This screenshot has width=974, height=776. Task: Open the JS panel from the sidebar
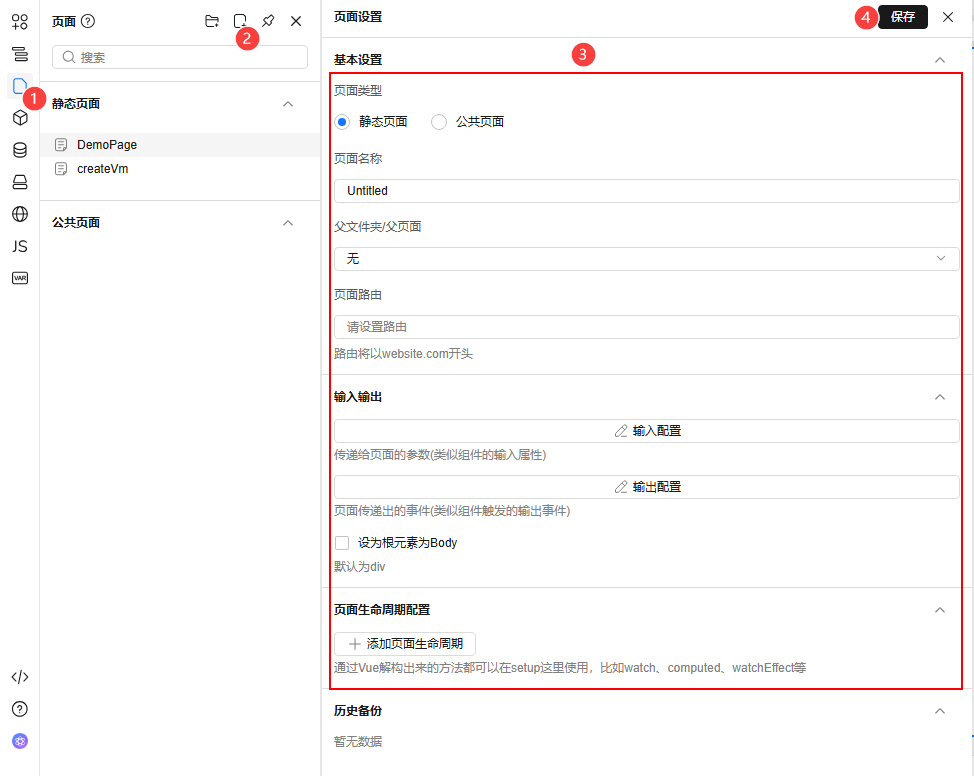point(20,245)
